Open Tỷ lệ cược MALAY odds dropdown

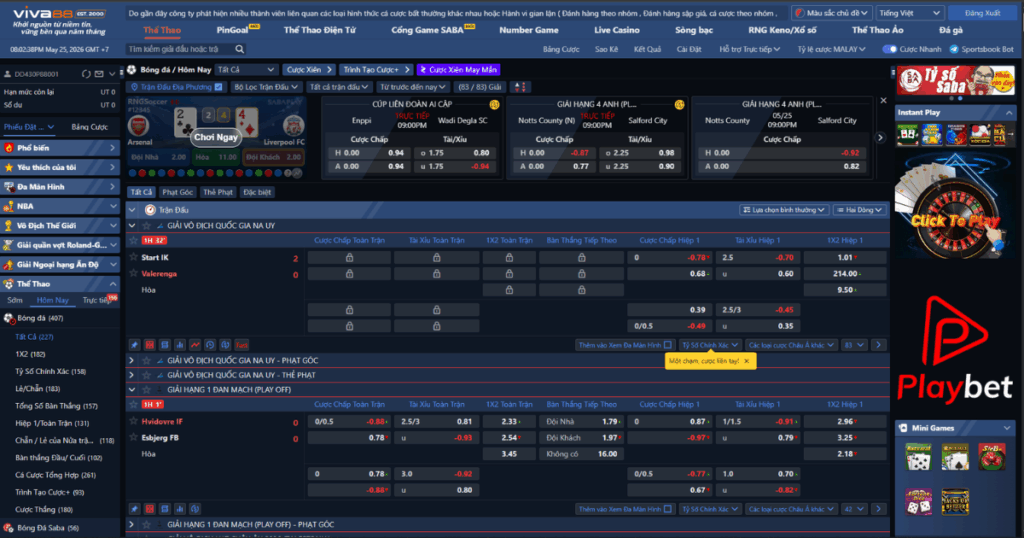pyautogui.click(x=831, y=49)
